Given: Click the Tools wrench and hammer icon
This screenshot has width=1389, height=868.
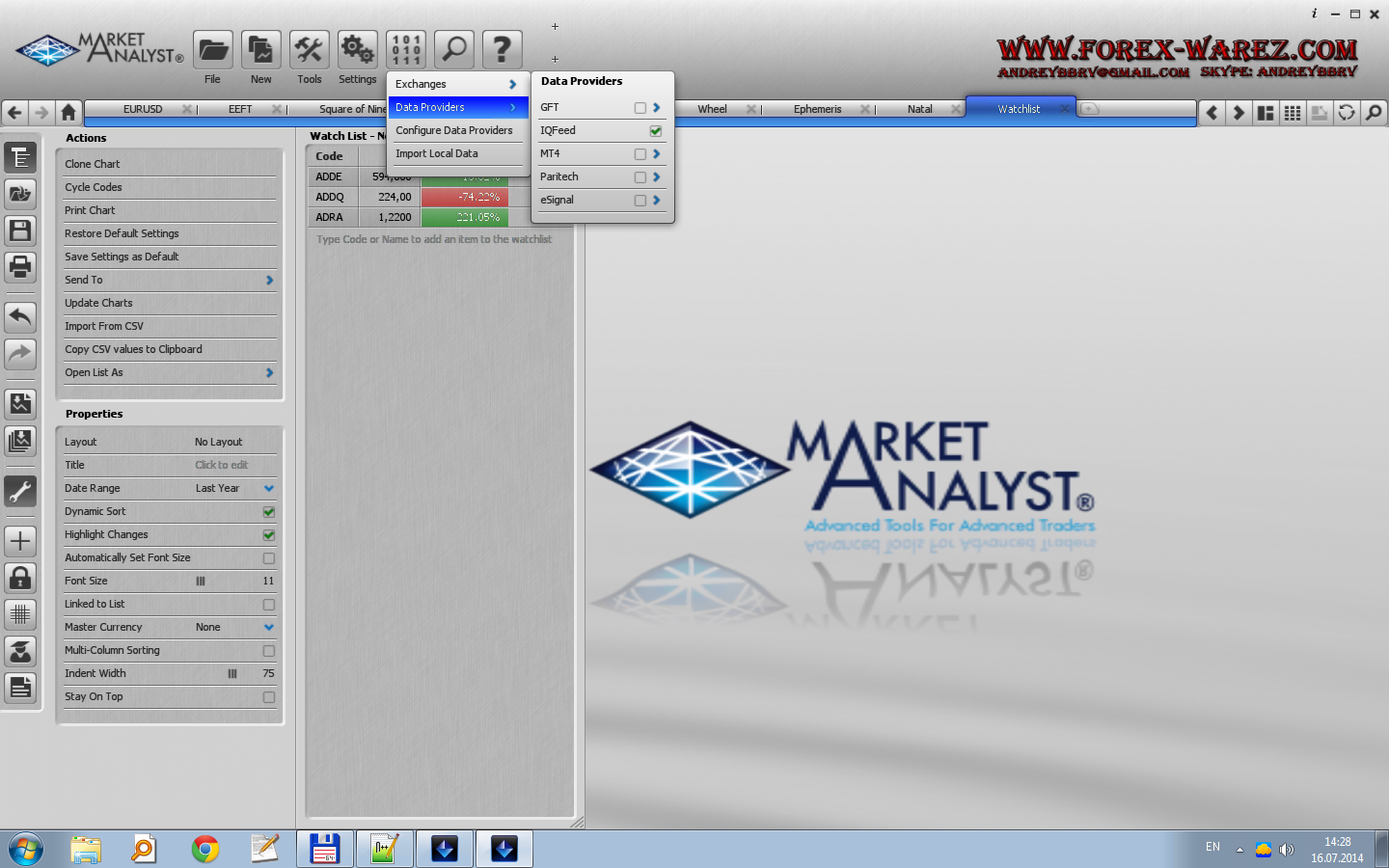Looking at the screenshot, I should [x=309, y=49].
